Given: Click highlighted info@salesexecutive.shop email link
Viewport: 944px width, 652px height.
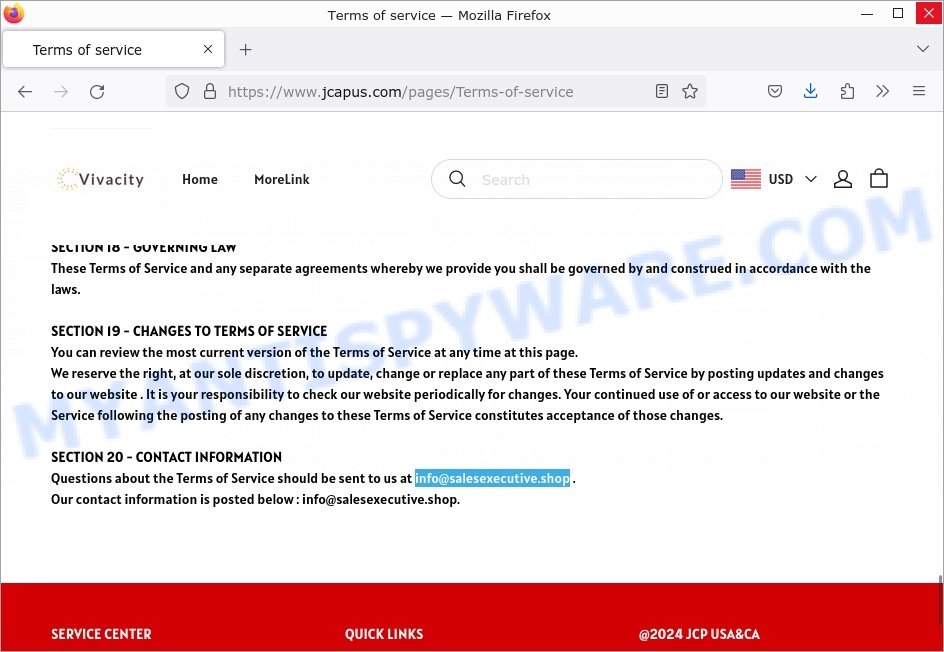Looking at the screenshot, I should coord(492,479).
